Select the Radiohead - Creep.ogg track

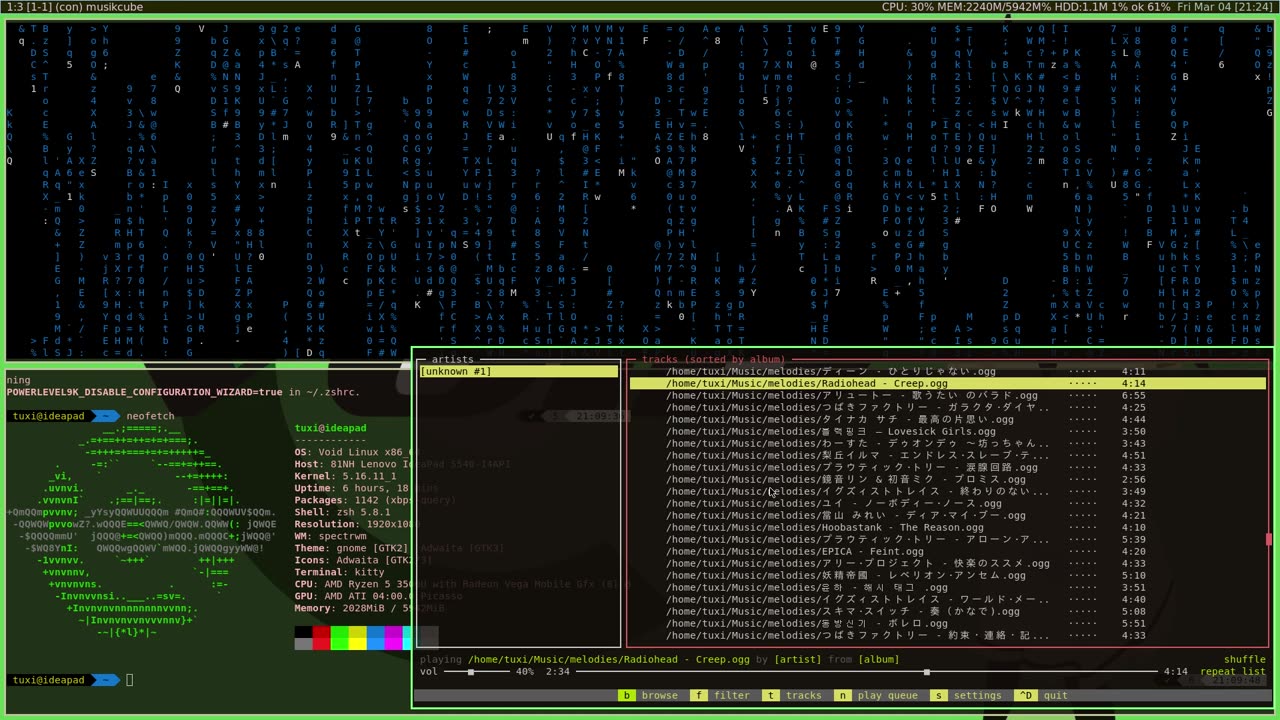[x=948, y=384]
